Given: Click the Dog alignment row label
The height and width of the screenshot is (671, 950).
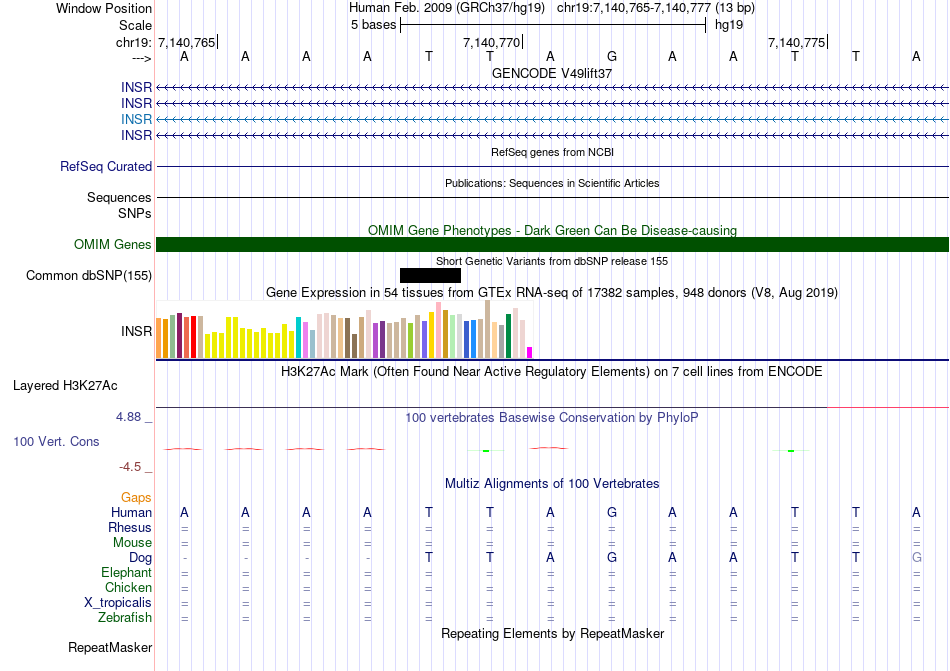Looking at the screenshot, I should point(140,557).
